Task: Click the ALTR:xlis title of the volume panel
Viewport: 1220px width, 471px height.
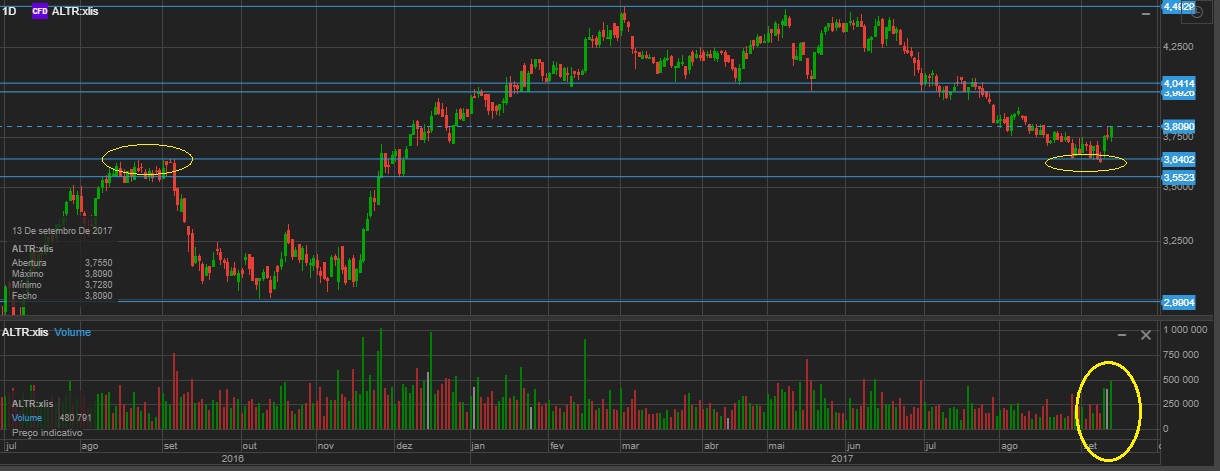Action: pos(25,332)
